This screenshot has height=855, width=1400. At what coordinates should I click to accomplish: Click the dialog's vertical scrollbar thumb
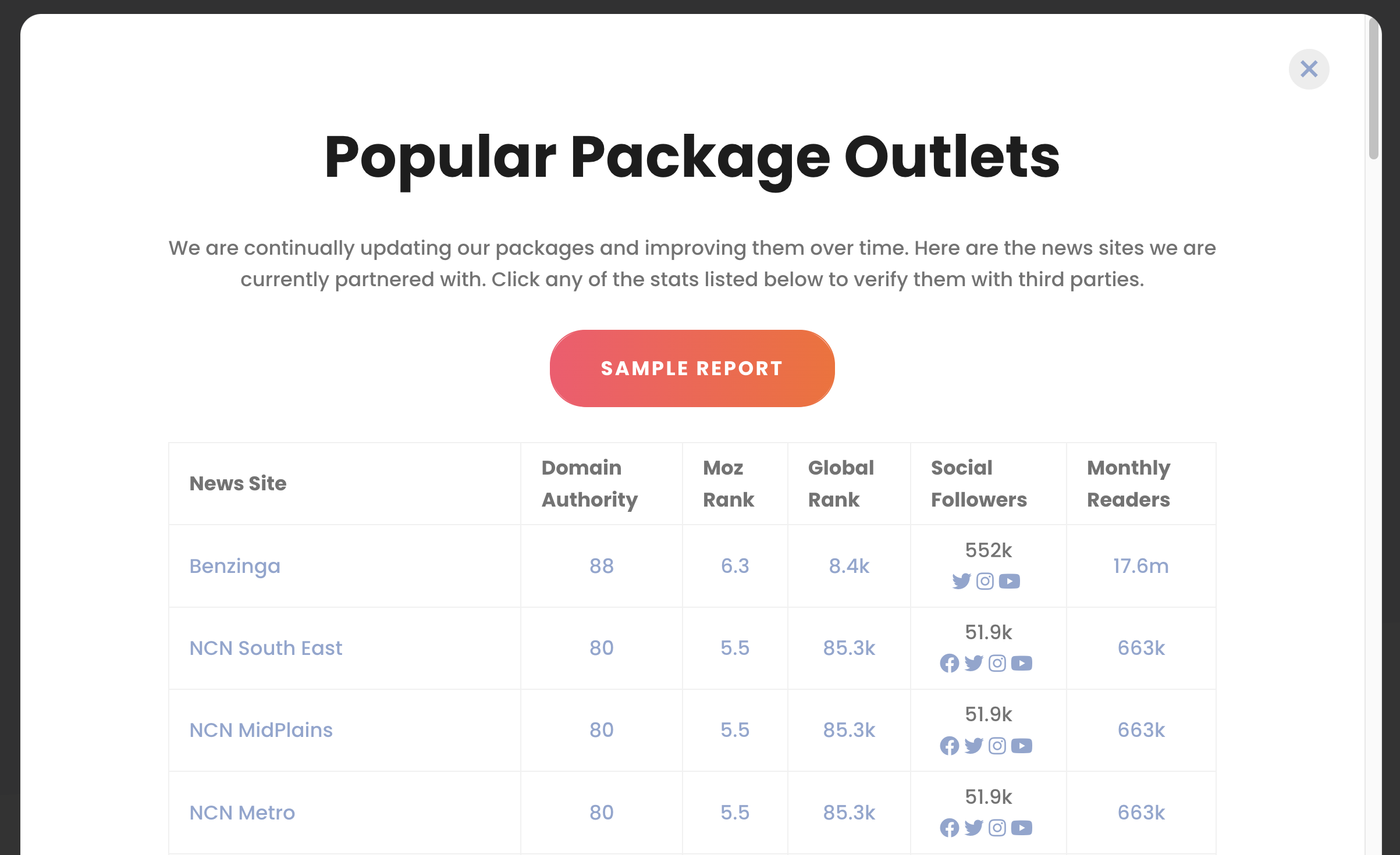(1373, 88)
